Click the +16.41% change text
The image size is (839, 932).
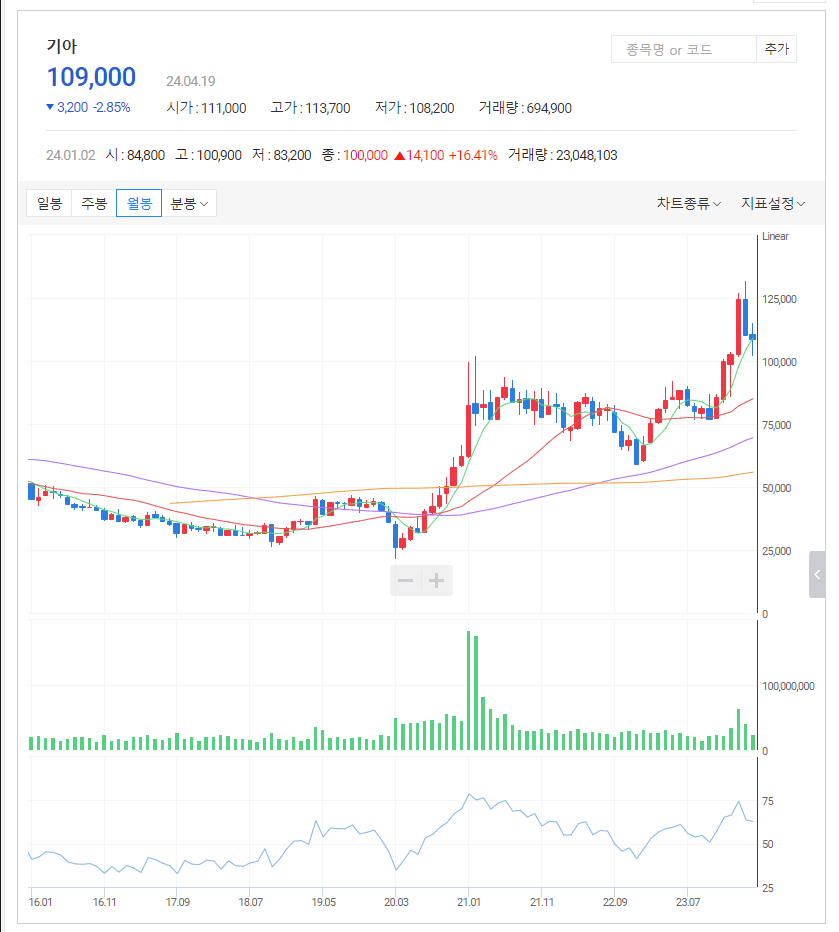[473, 155]
